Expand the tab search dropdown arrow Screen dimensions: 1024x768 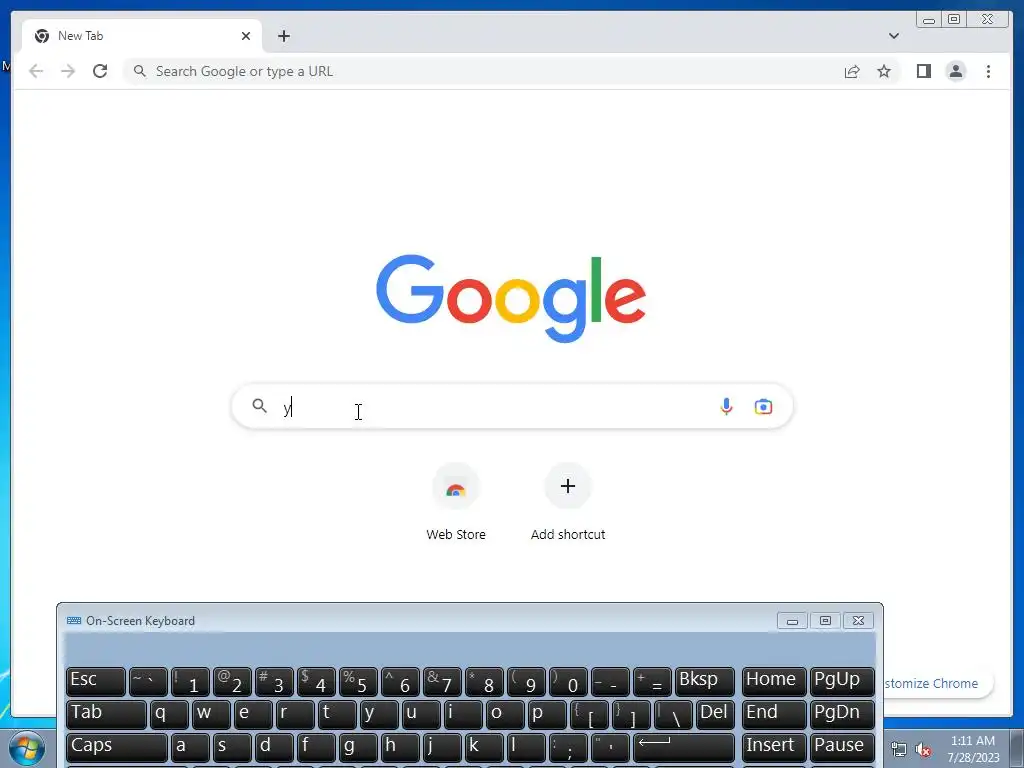point(893,36)
